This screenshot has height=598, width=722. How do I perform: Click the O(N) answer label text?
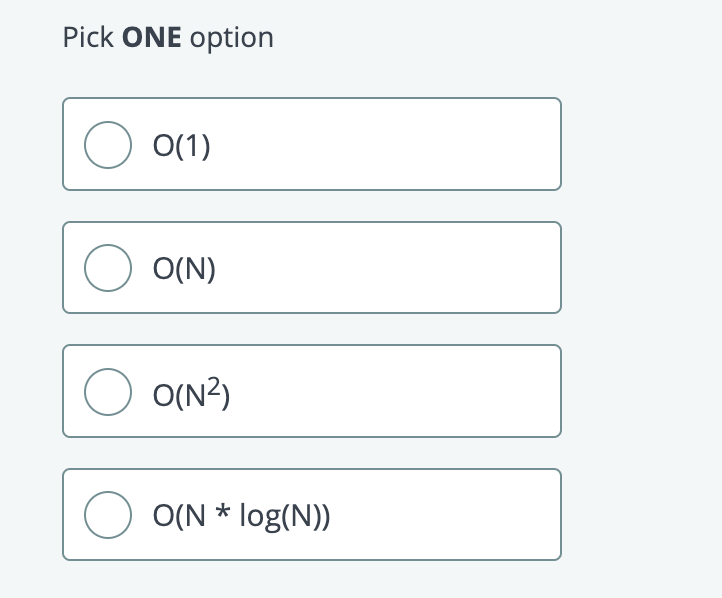coord(184,268)
